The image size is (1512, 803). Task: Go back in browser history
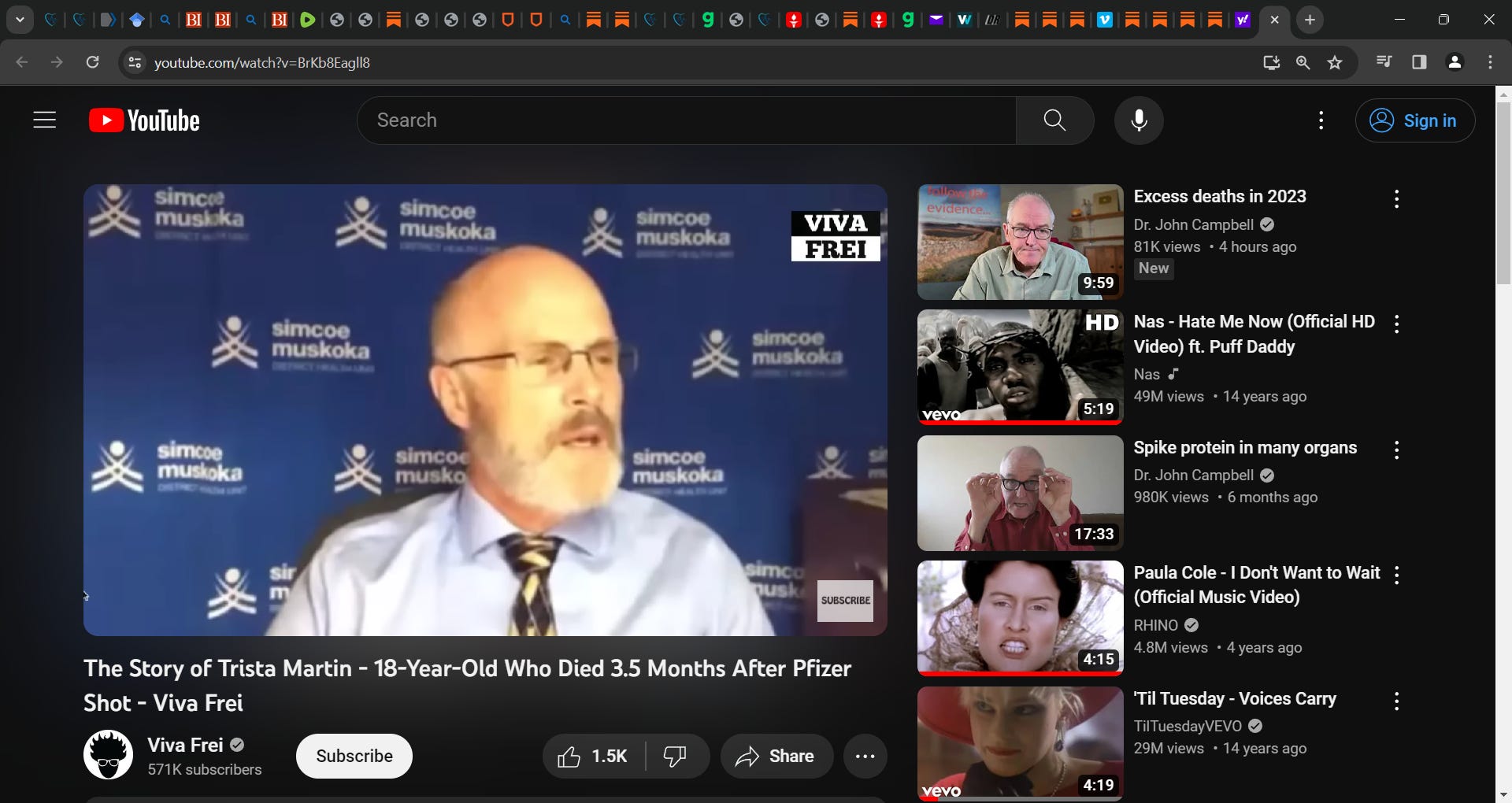[x=22, y=62]
